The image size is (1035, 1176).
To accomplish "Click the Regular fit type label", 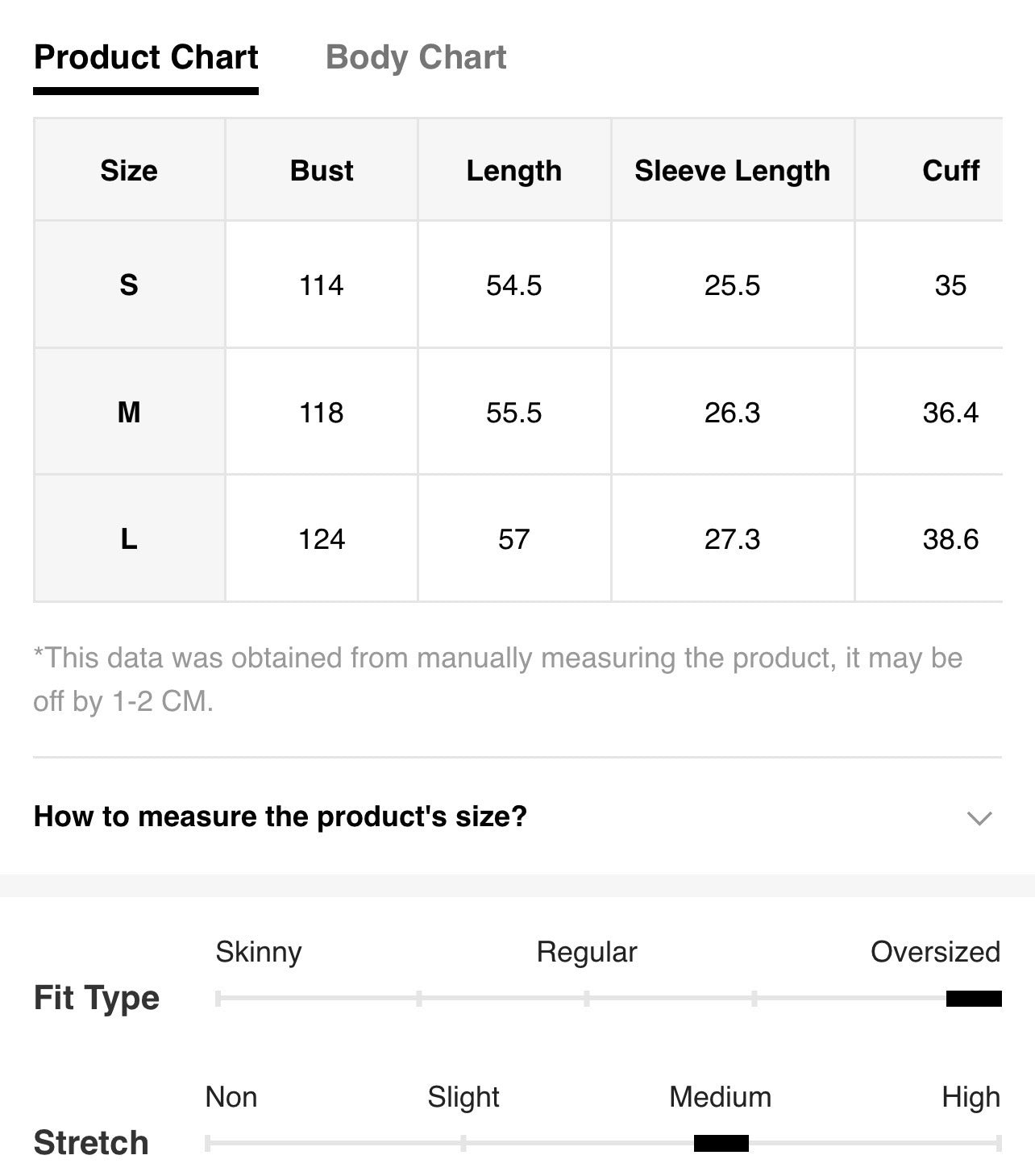I will click(x=587, y=952).
